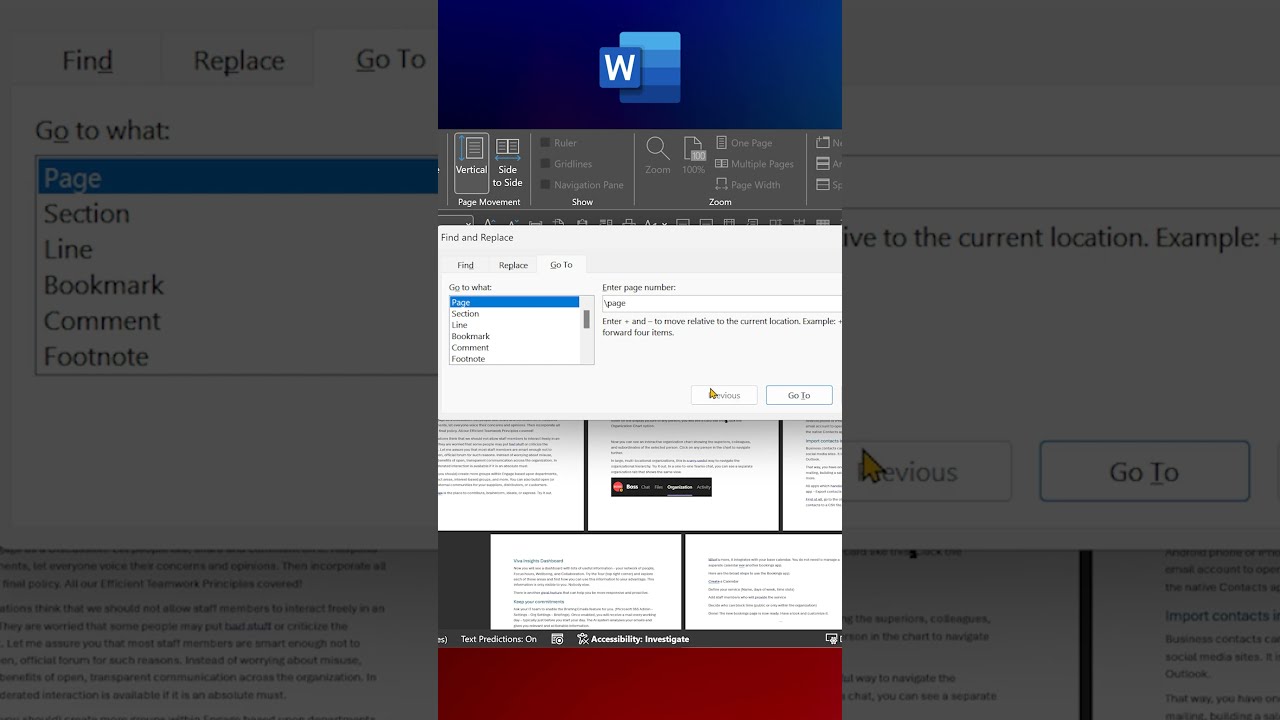Click the Go To button in dialog
Screen dimensions: 1280x720
coord(799,395)
